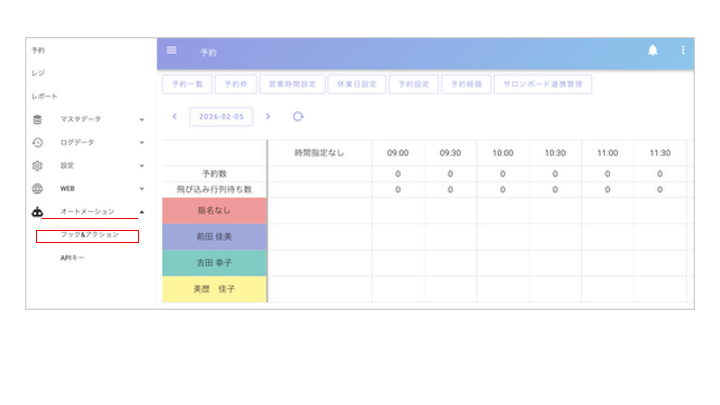This screenshot has width=720, height=405.
Task: Expand the マスタデータ dropdown arrow
Action: point(142,119)
